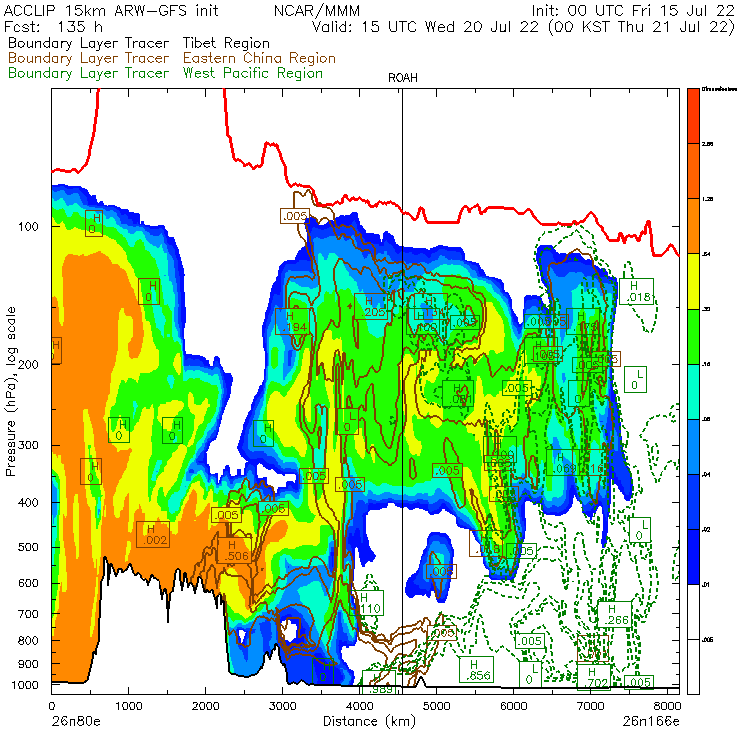
Task: Click the green 'H 110' contour label
Action: (369, 603)
